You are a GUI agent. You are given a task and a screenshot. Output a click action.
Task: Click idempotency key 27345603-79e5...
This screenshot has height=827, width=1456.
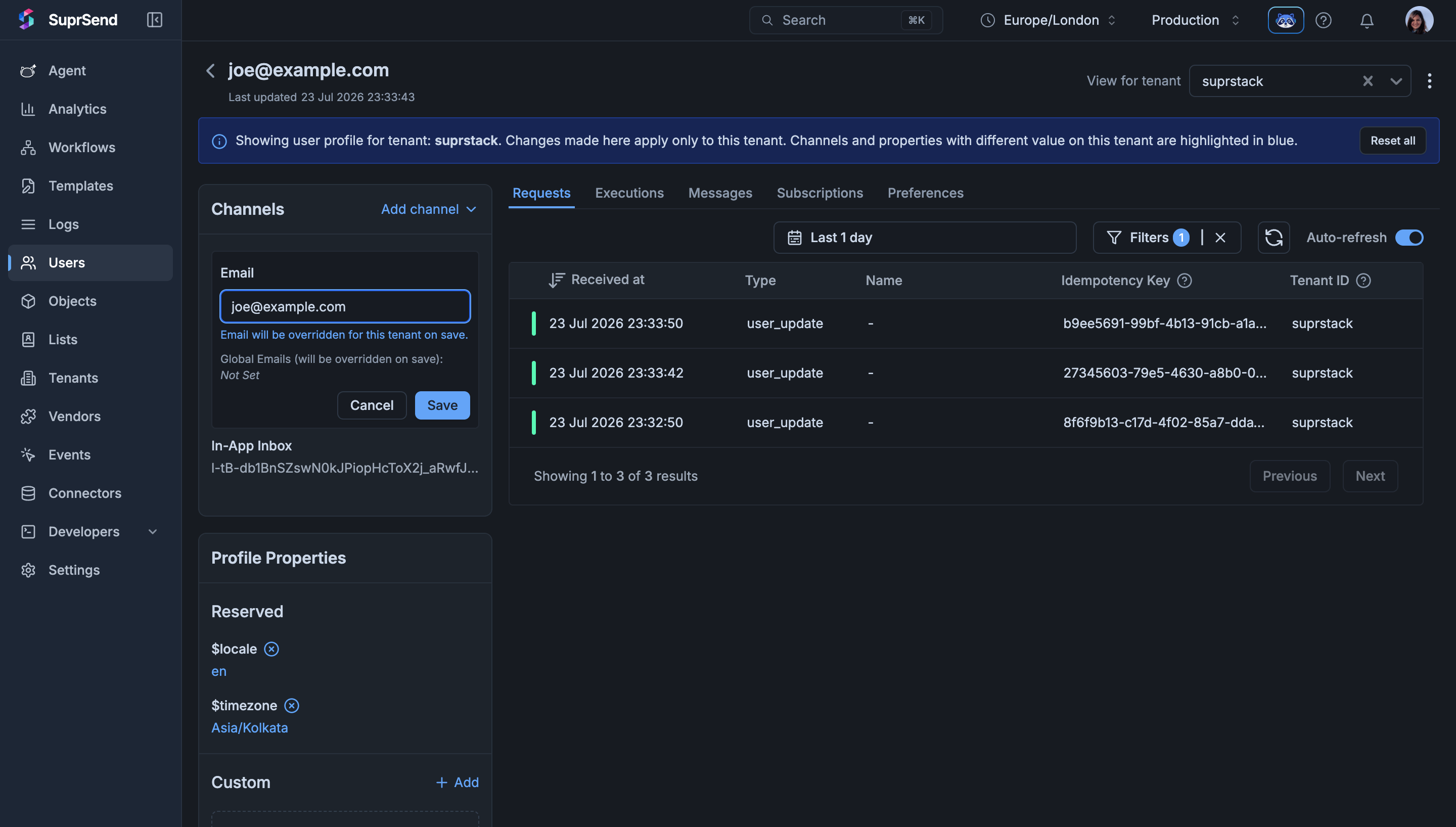coord(1165,373)
